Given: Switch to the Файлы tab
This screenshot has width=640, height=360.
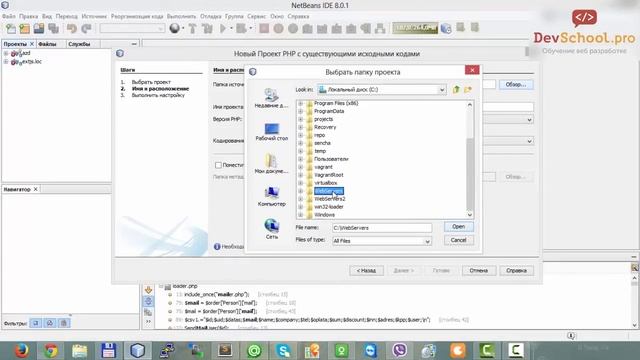Looking at the screenshot, I should 47,44.
